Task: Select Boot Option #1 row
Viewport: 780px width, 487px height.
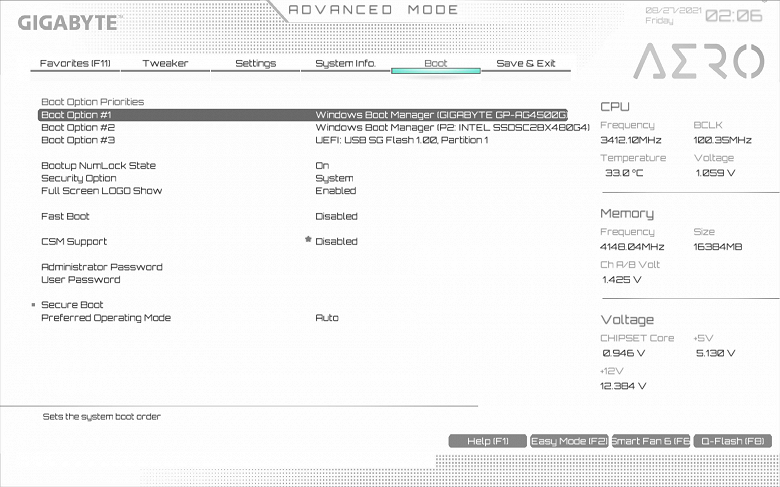Action: pos(302,115)
